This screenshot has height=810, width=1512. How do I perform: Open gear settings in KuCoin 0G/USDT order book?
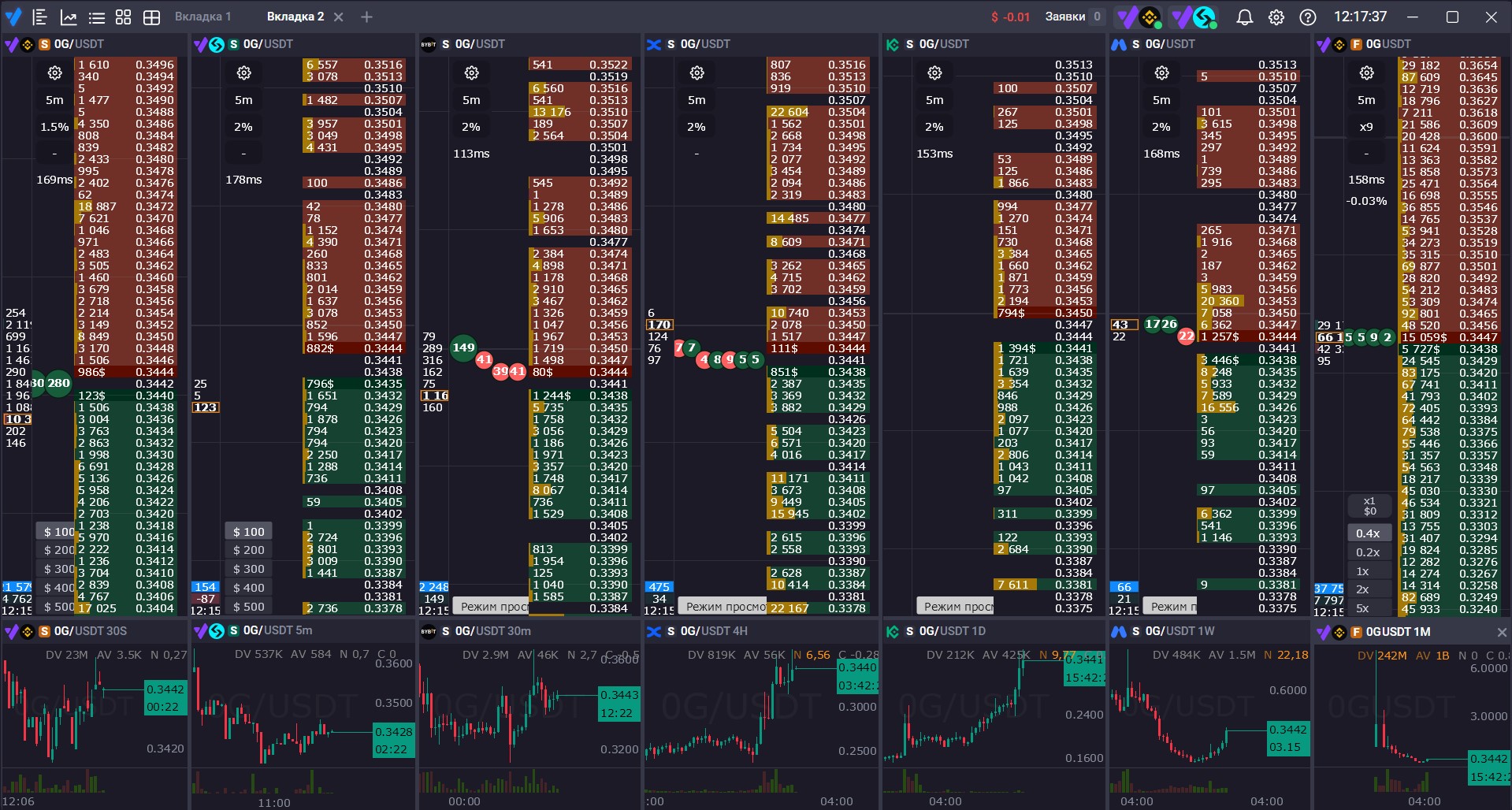pos(934,73)
